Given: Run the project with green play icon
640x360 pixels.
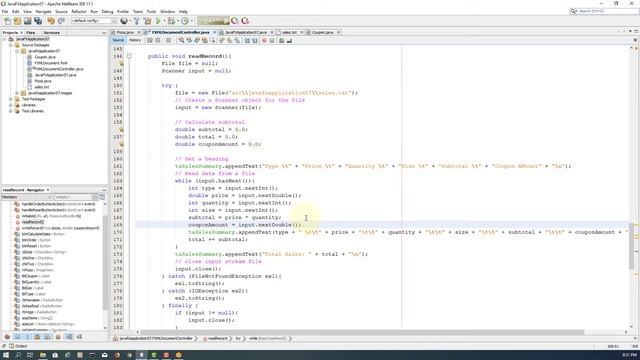Looking at the screenshot, I should (158, 21).
